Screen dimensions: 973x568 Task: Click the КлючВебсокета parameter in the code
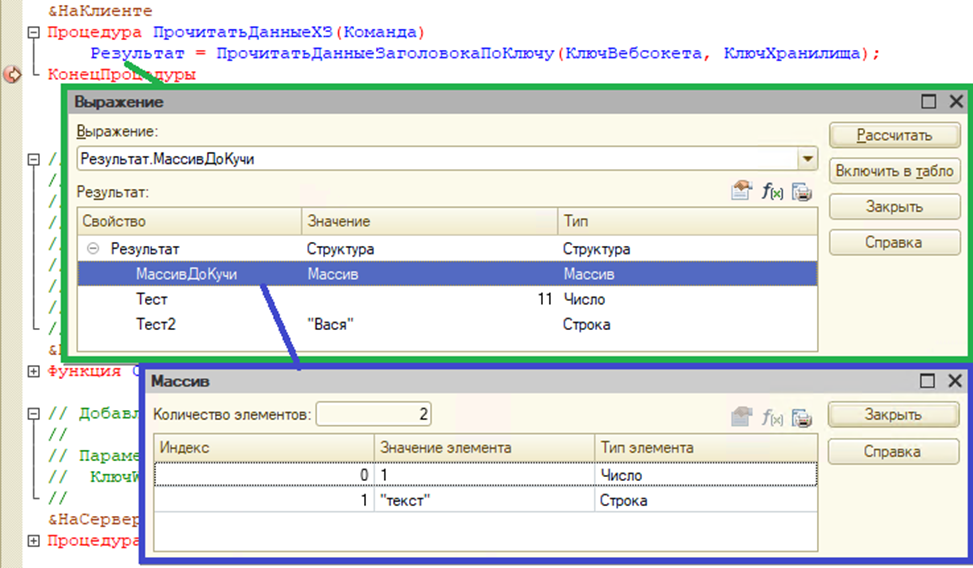click(633, 53)
